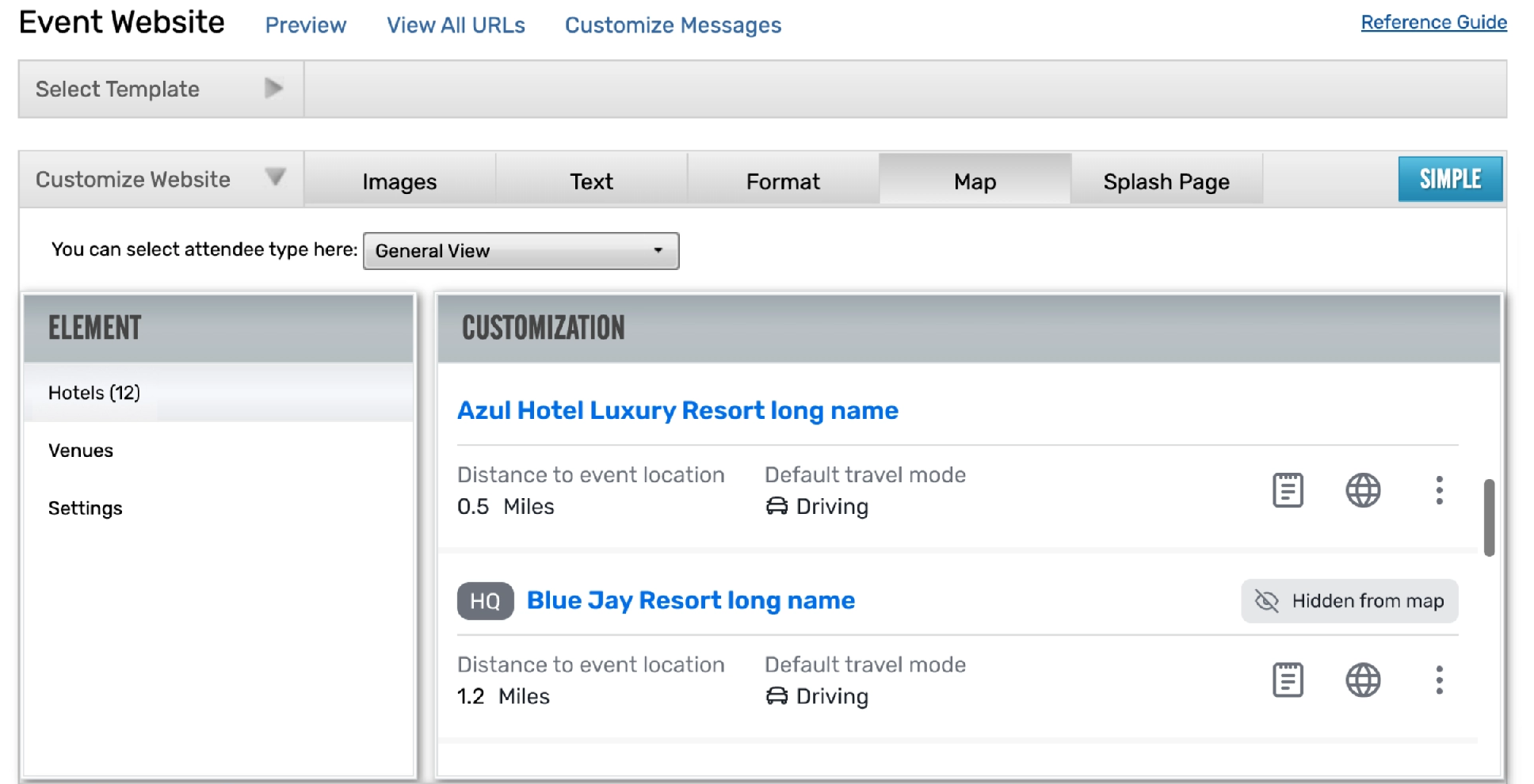Click globe icon for Blue Jay Resort

pos(1363,679)
